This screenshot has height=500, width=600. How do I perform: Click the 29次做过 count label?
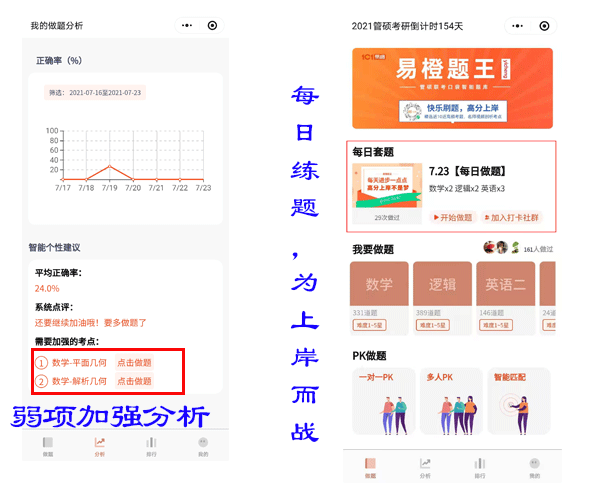pos(387,218)
